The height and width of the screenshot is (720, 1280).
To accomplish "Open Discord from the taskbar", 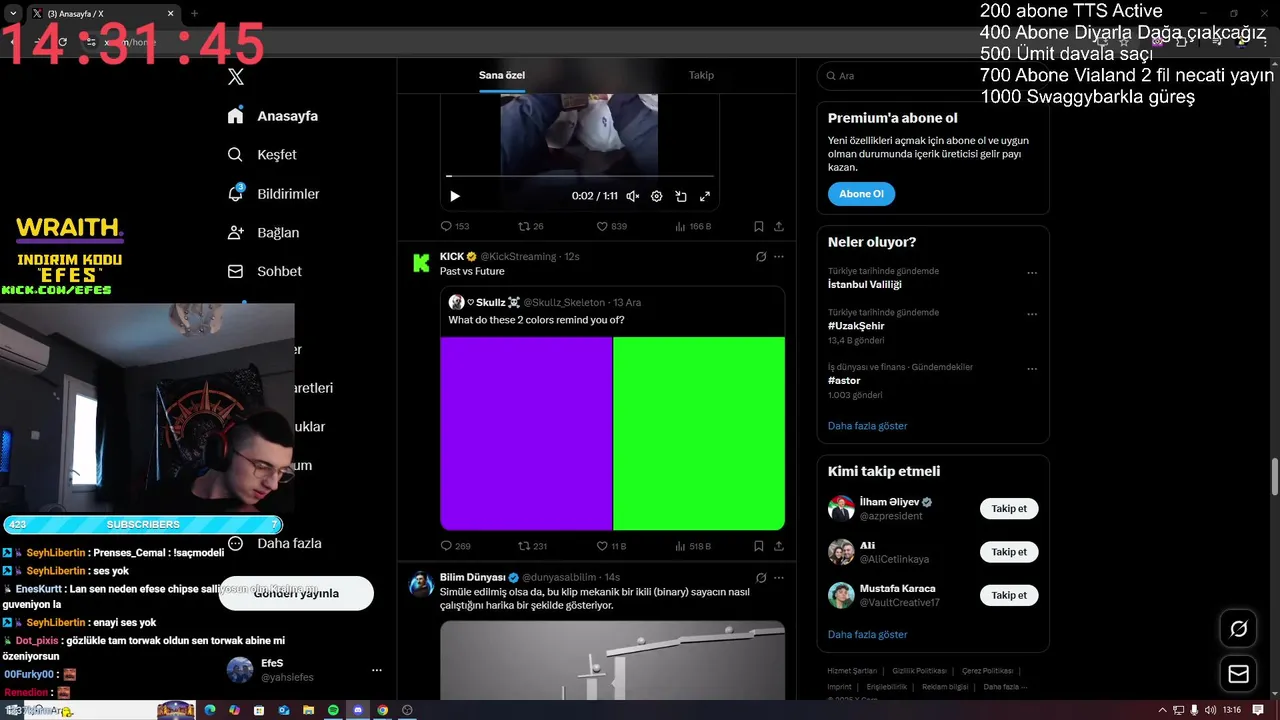I will (358, 710).
